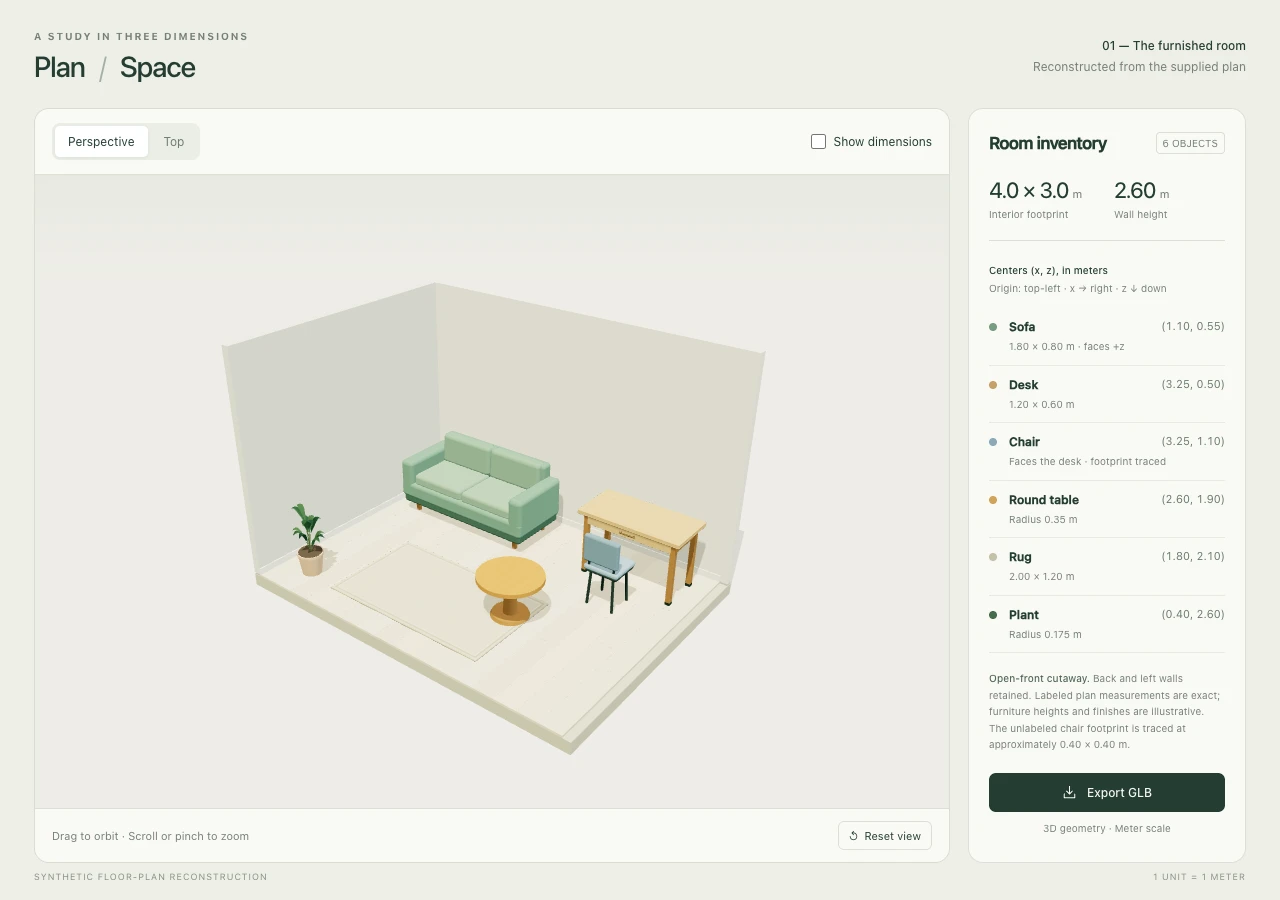The width and height of the screenshot is (1280, 900).
Task: Select the Plant inventory row
Action: coord(1107,624)
